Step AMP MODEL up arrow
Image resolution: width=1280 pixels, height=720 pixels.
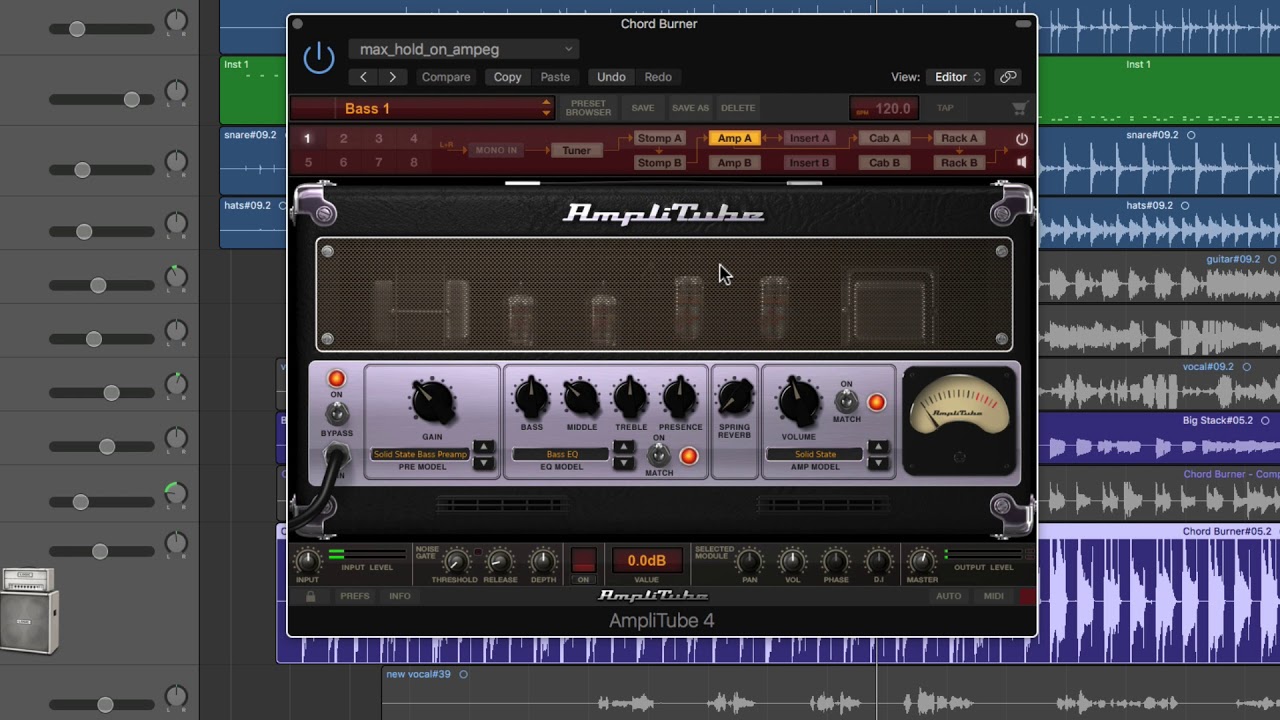[x=878, y=447]
